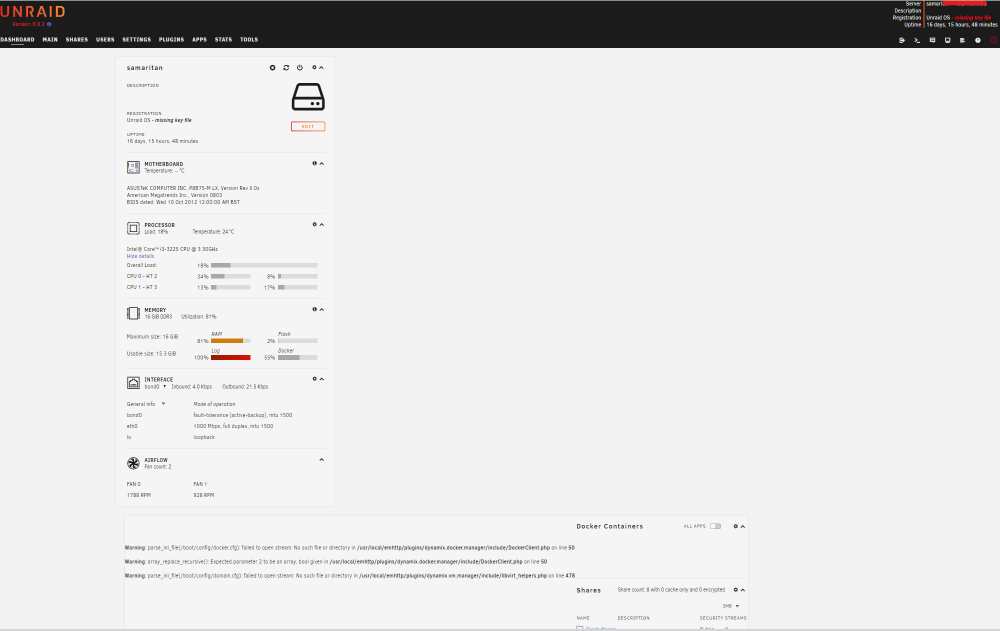Click the 'missing key file' text in header

click(973, 18)
